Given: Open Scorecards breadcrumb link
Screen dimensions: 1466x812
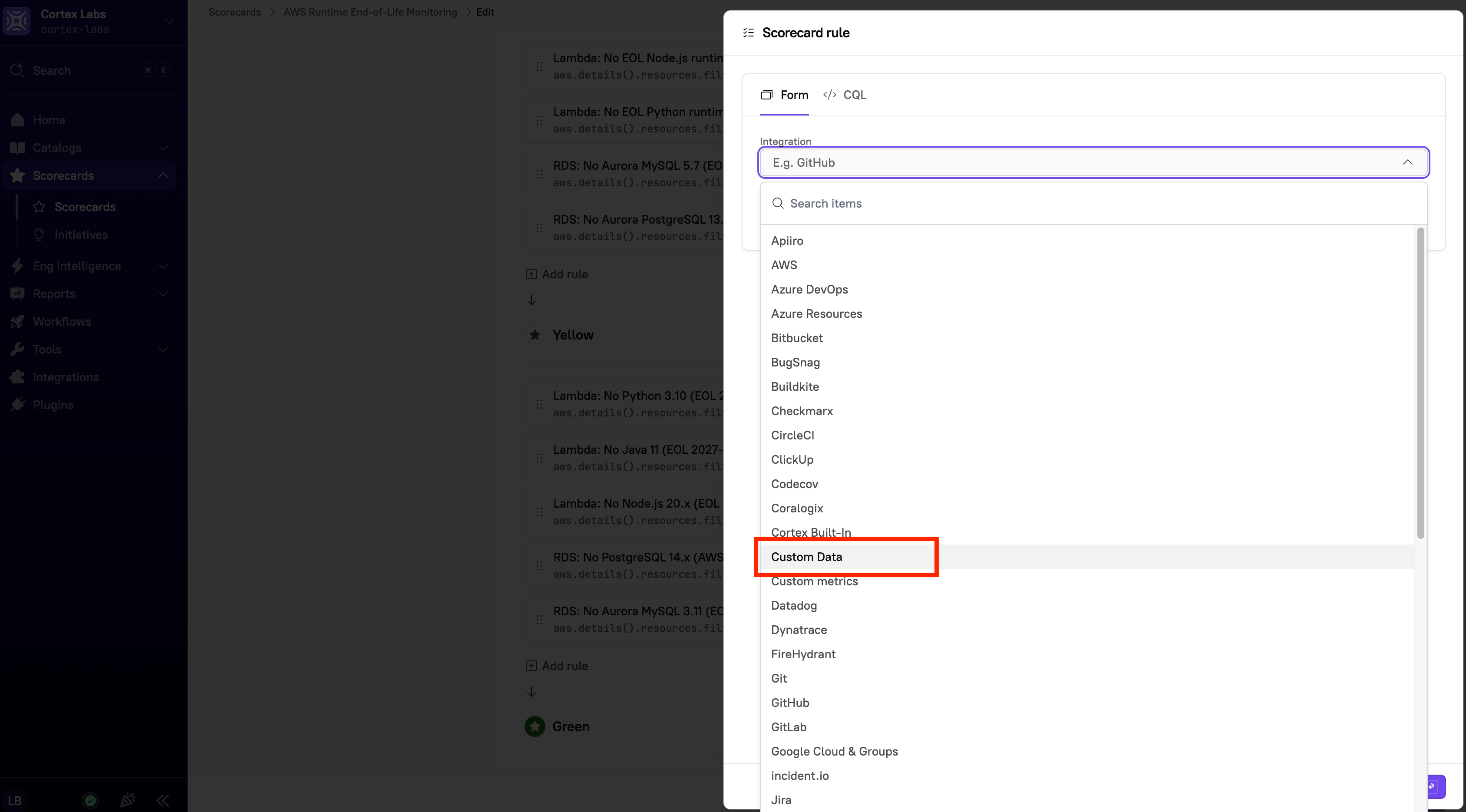Looking at the screenshot, I should (234, 12).
